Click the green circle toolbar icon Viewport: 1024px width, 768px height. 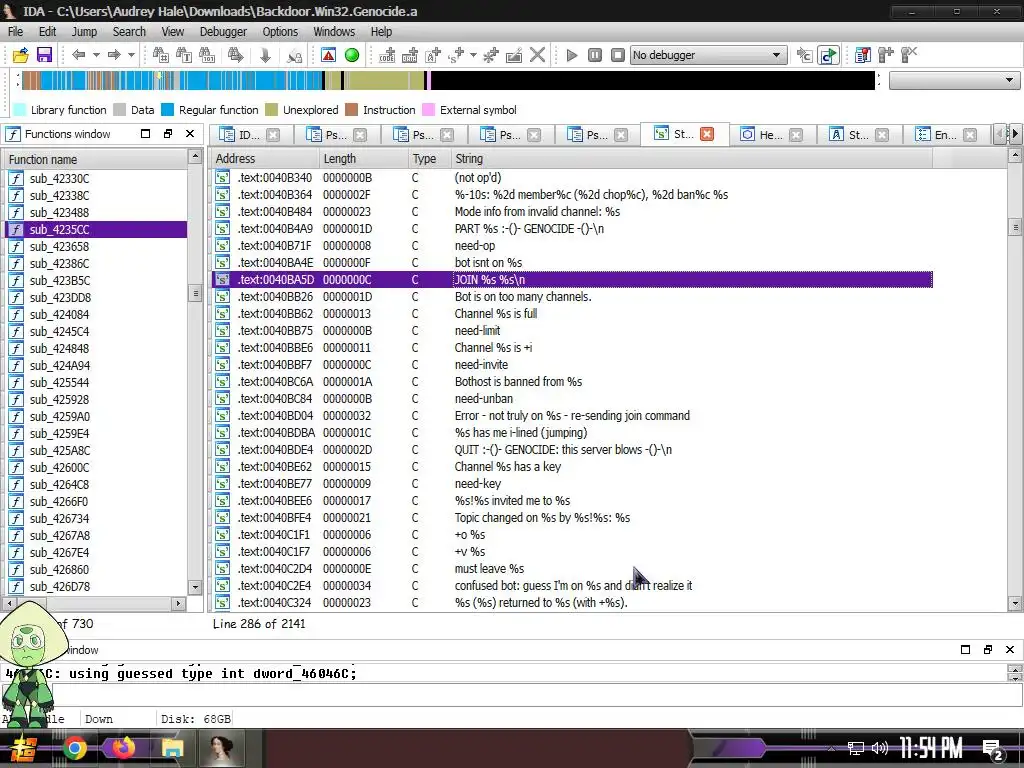[x=352, y=56]
